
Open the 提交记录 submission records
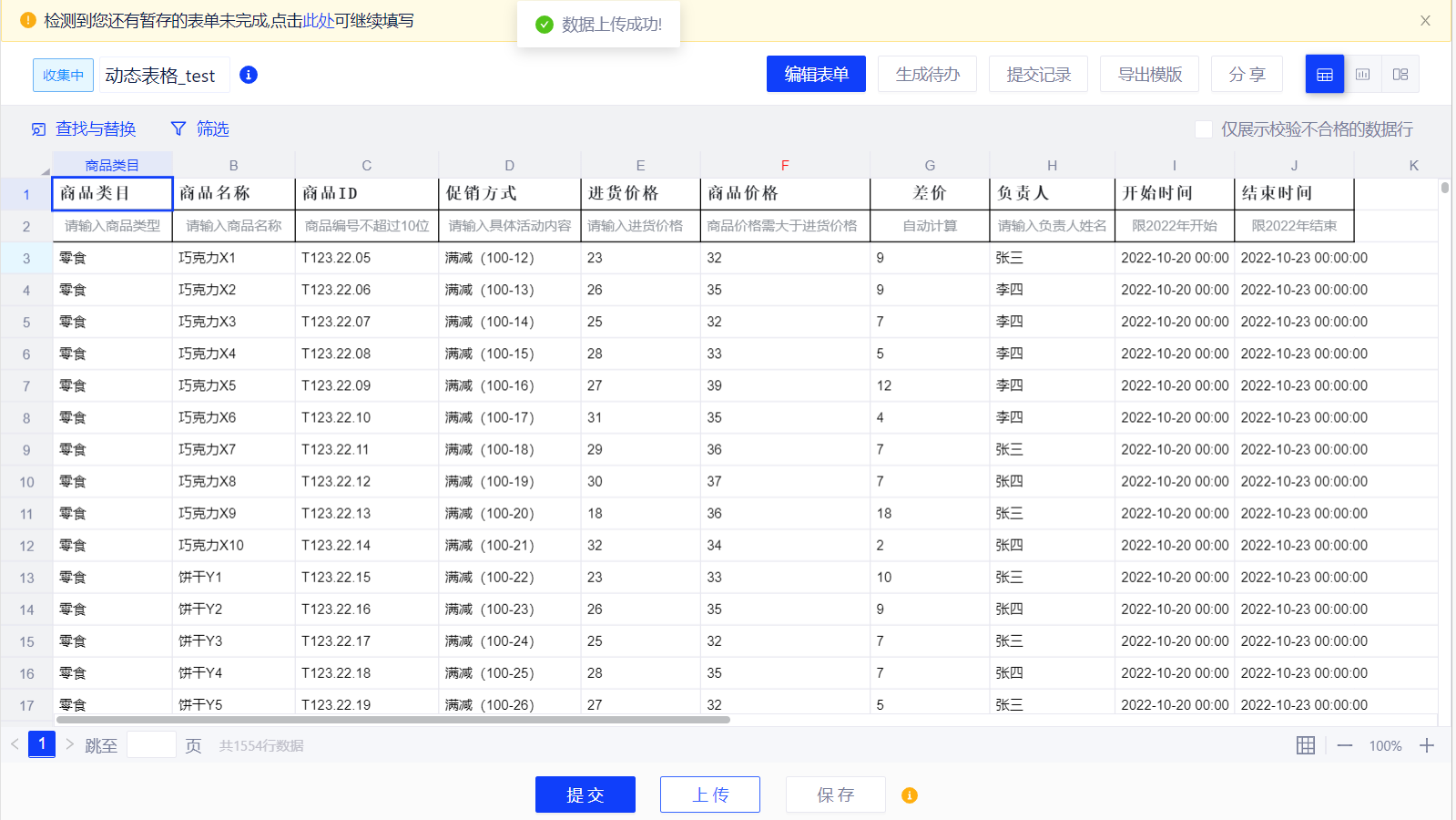click(x=1038, y=75)
